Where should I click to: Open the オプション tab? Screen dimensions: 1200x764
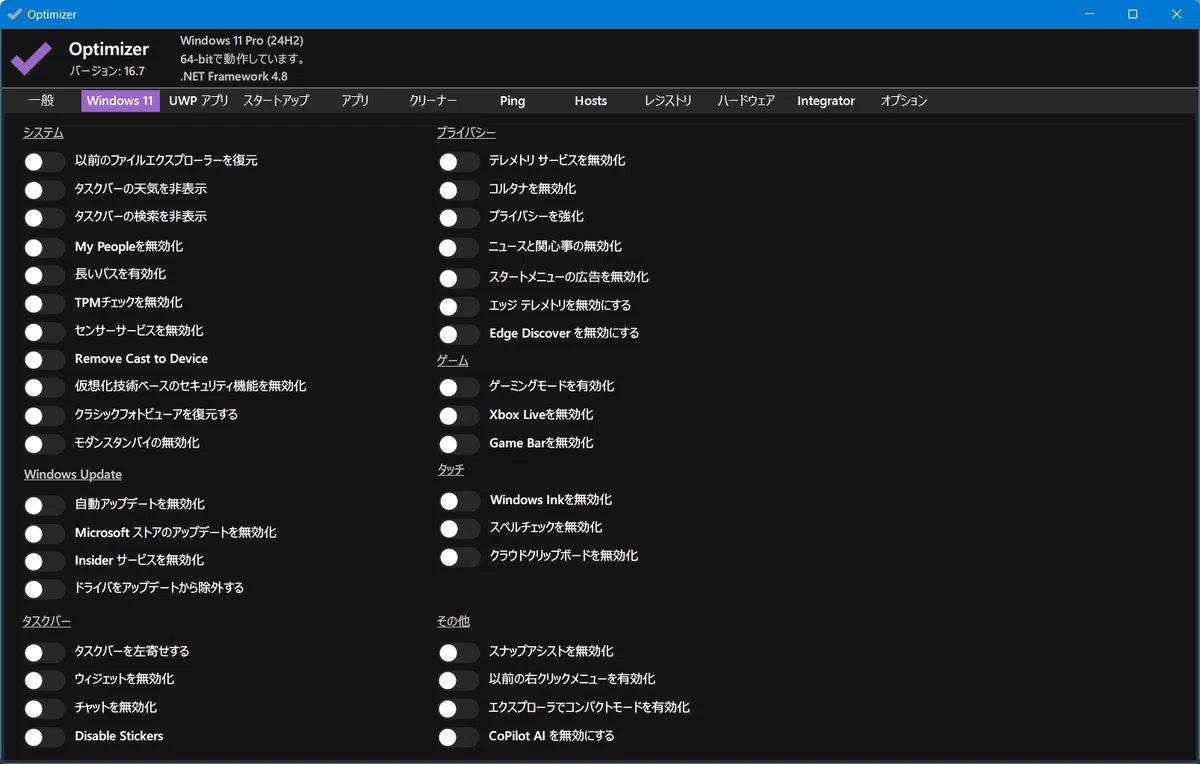pyautogui.click(x=904, y=101)
